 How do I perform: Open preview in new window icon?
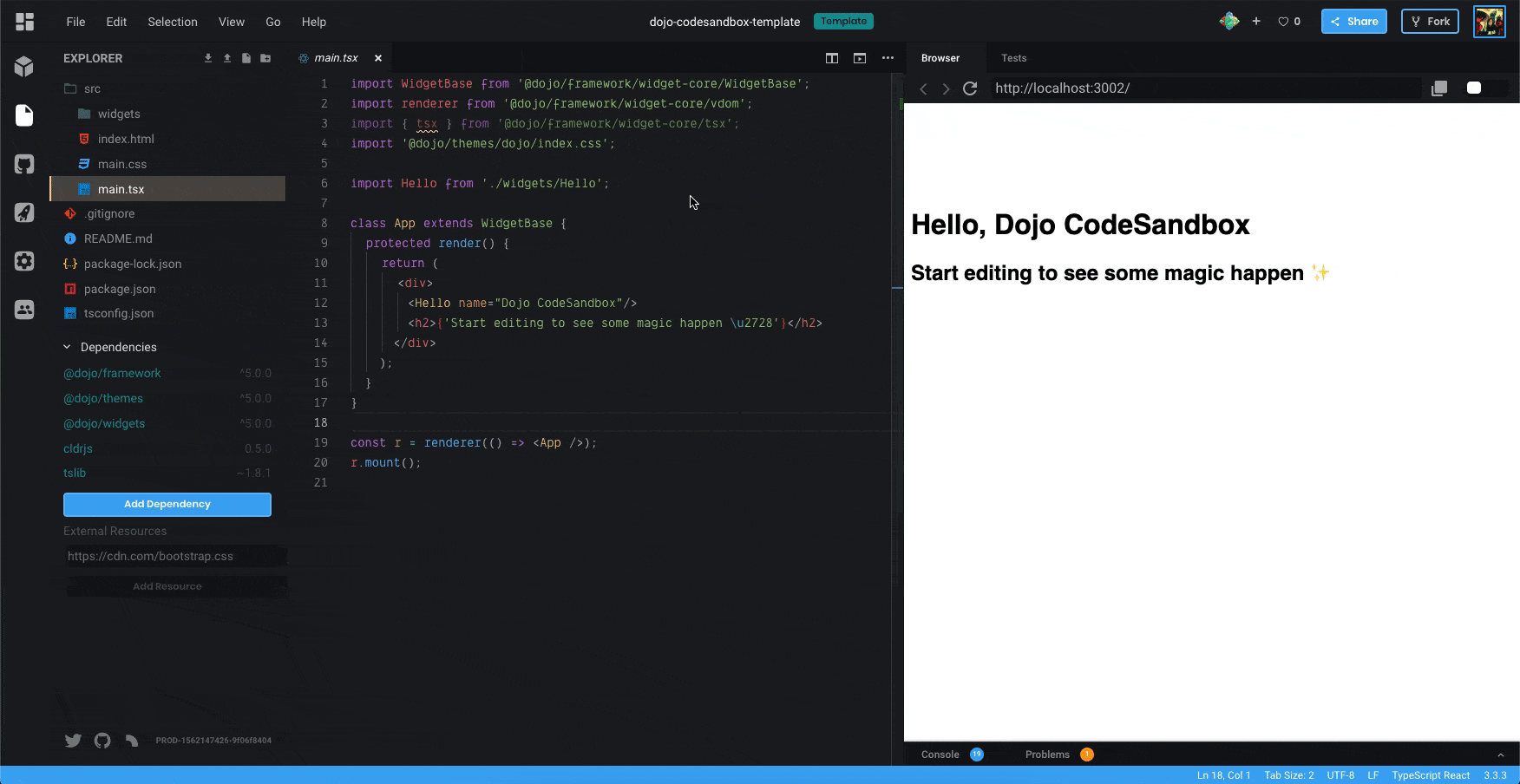point(1439,88)
